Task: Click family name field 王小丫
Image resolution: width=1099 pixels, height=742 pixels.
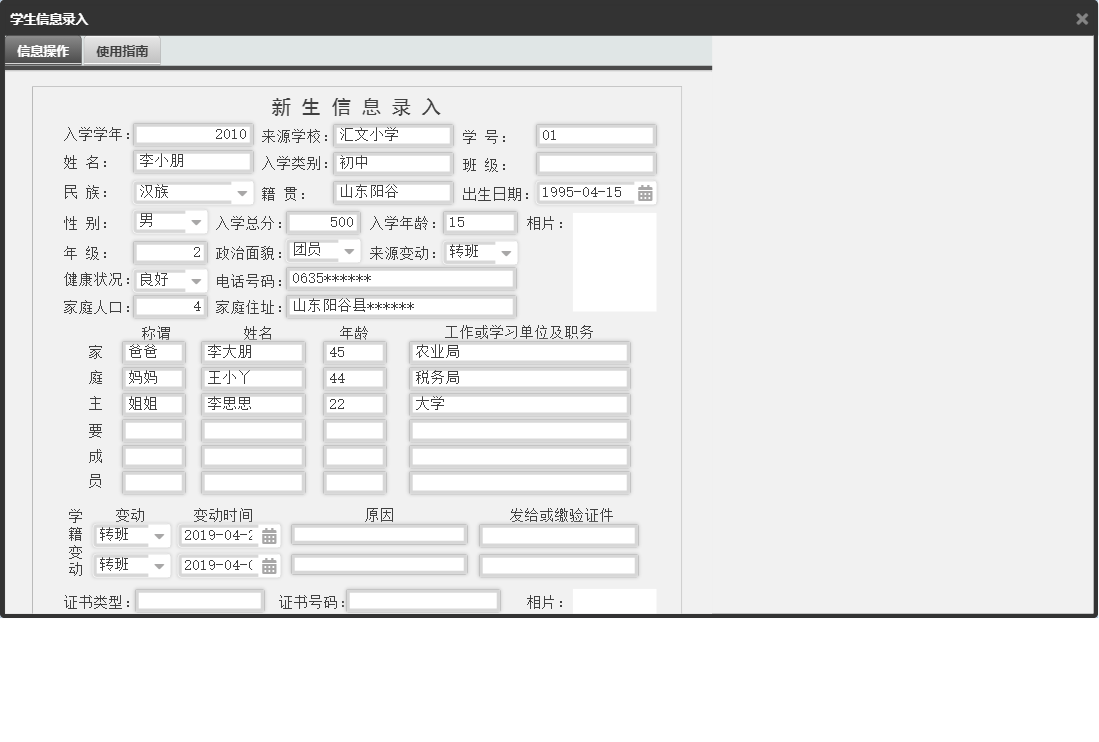Action: coord(253,378)
